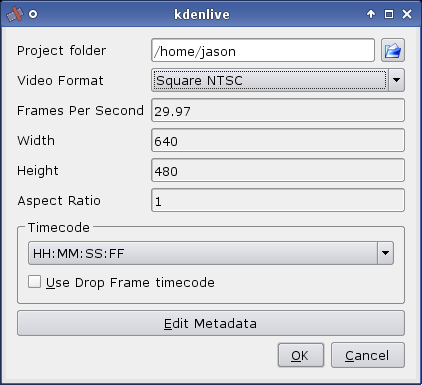This screenshot has height=385, width=422.
Task: Enable Use Drop Frame timecode checkbox
Action: point(35,282)
